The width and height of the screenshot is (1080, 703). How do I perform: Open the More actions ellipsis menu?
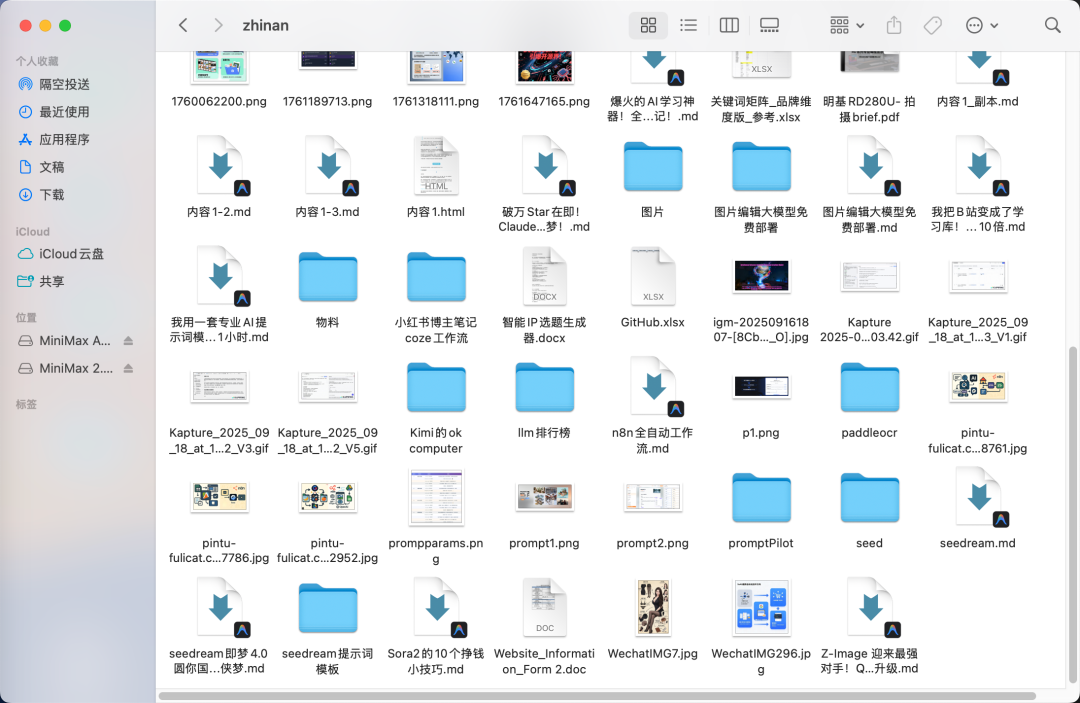981,25
